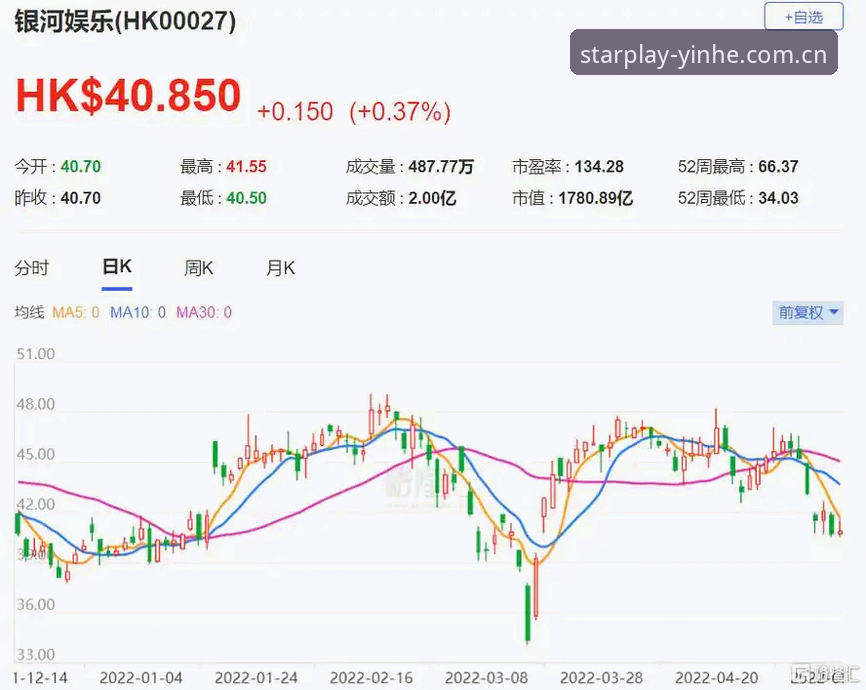Click the current price HK$40.850
866x690 pixels.
(128, 96)
